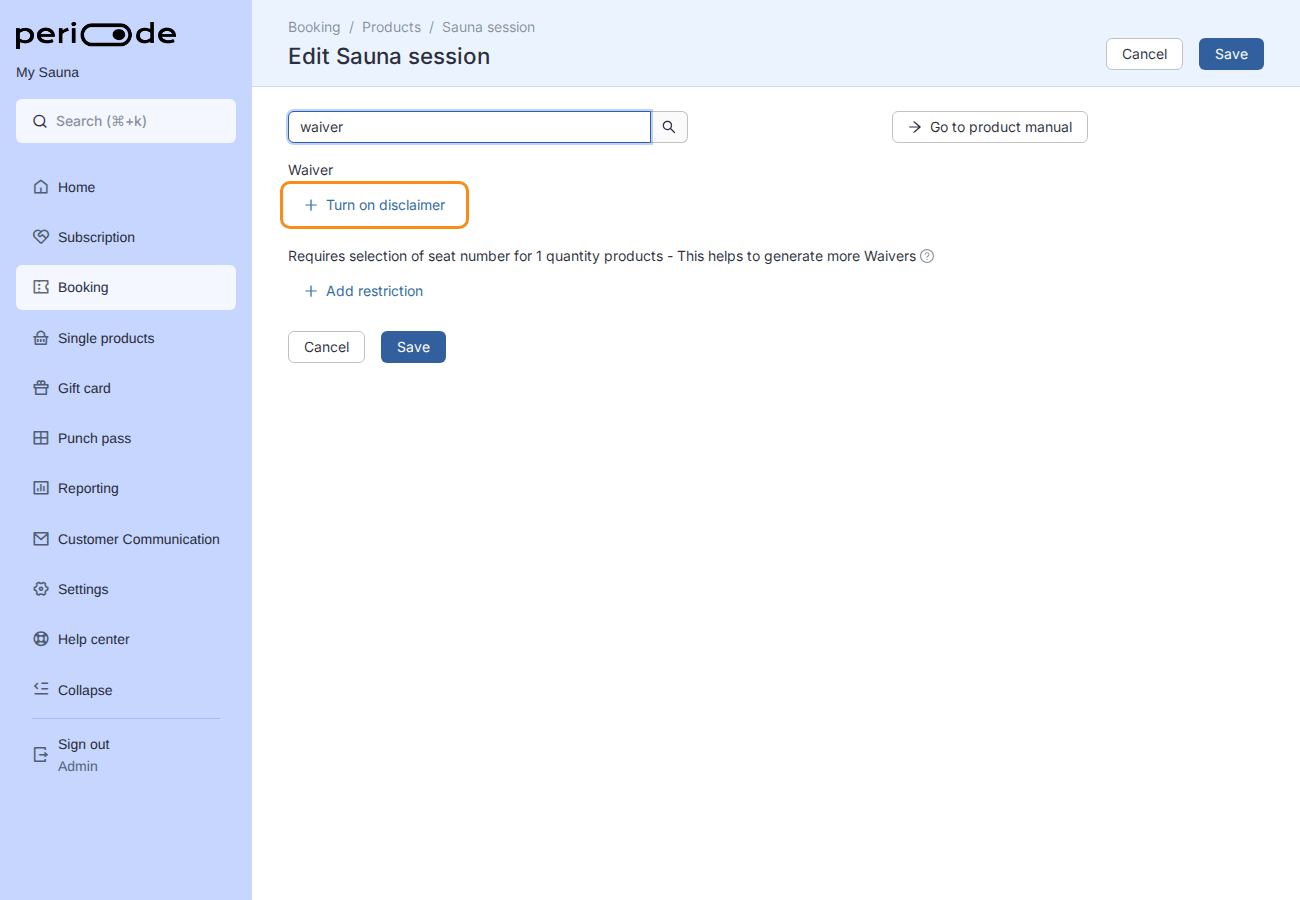Click the Reporting chart icon
This screenshot has height=900, width=1300.
point(41,488)
